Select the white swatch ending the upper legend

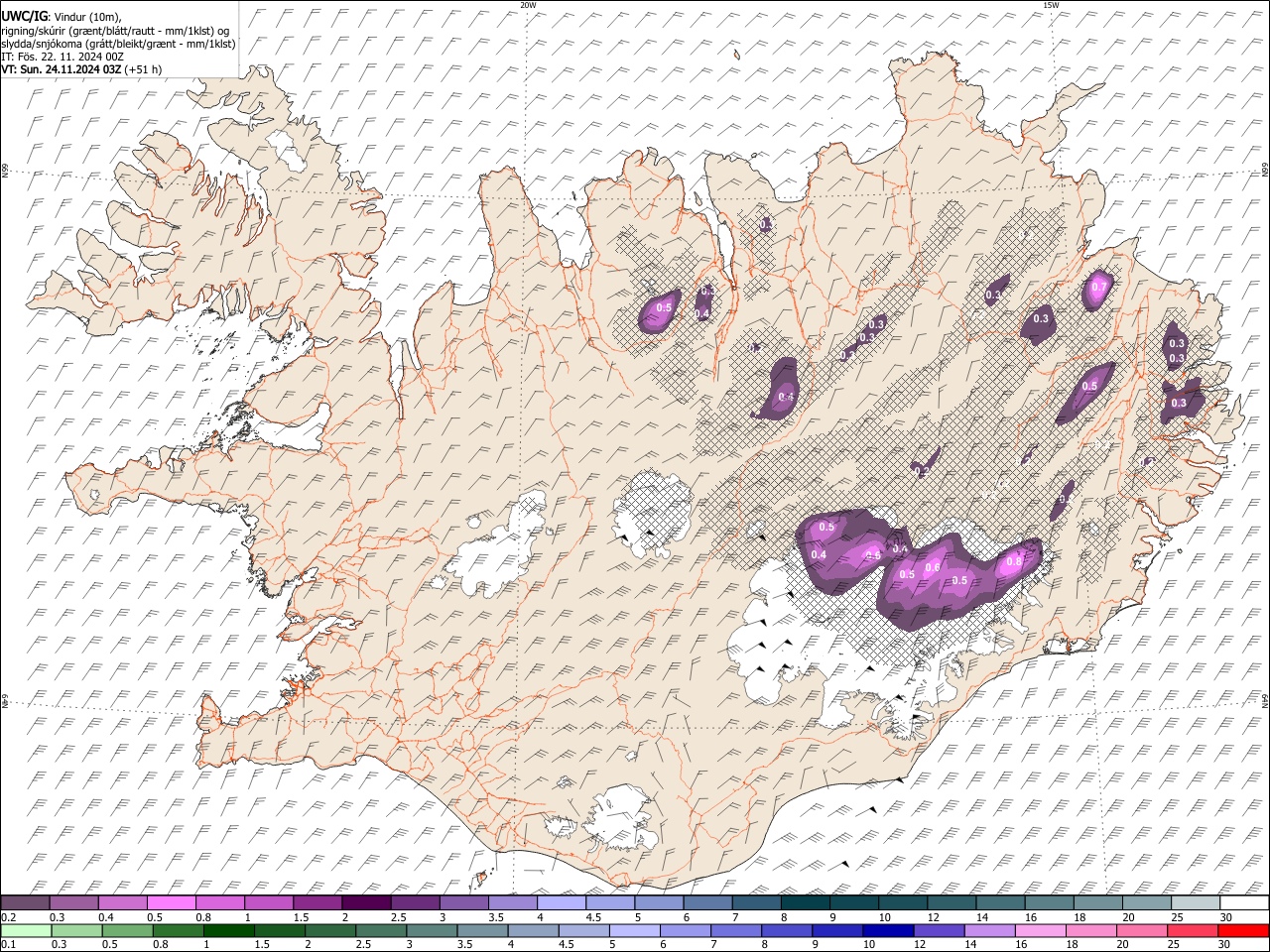pos(1243,903)
